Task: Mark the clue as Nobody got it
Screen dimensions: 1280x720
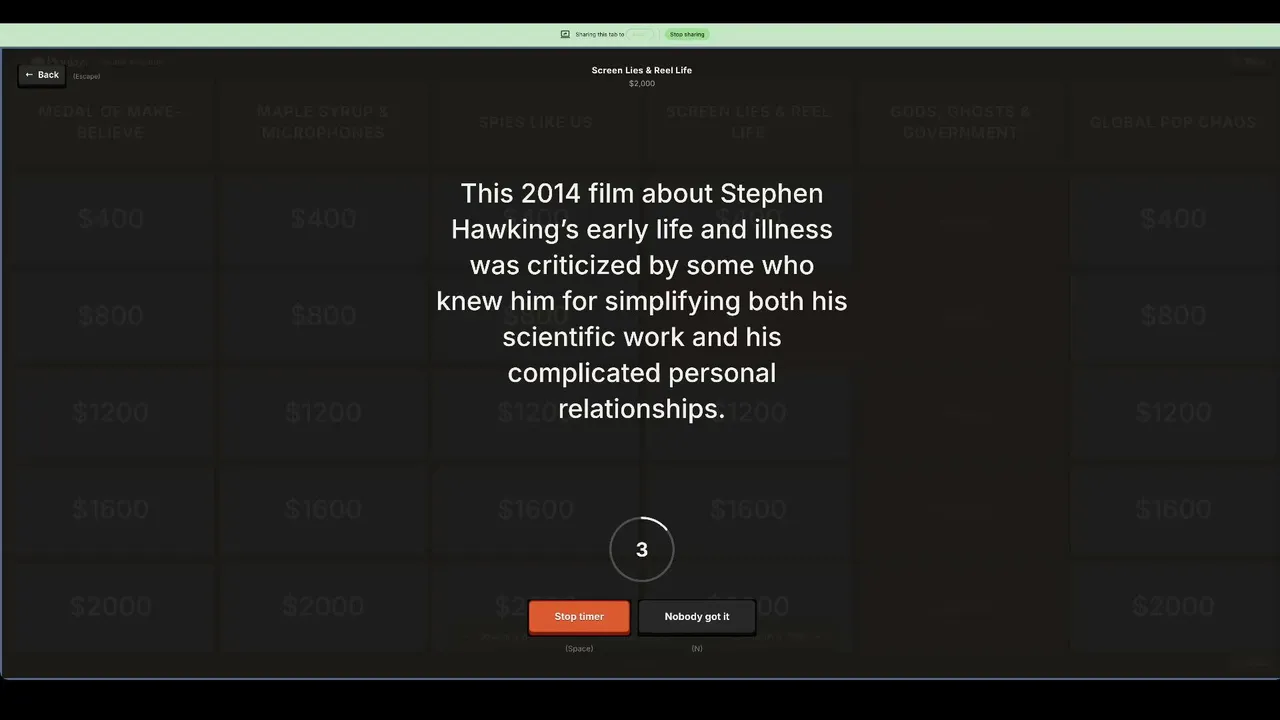Action: pyautogui.click(x=697, y=617)
